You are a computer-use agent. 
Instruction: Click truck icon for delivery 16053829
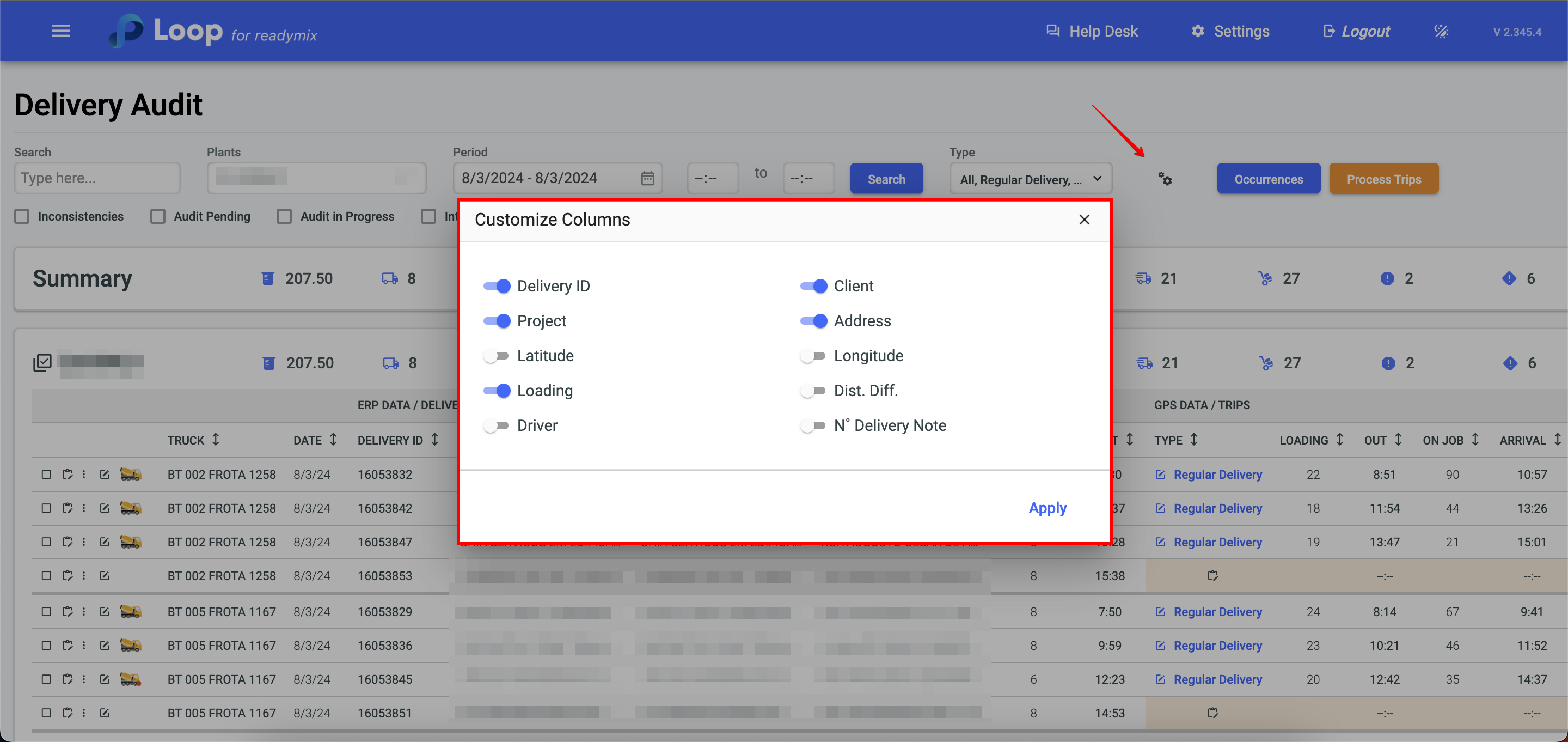tap(130, 612)
